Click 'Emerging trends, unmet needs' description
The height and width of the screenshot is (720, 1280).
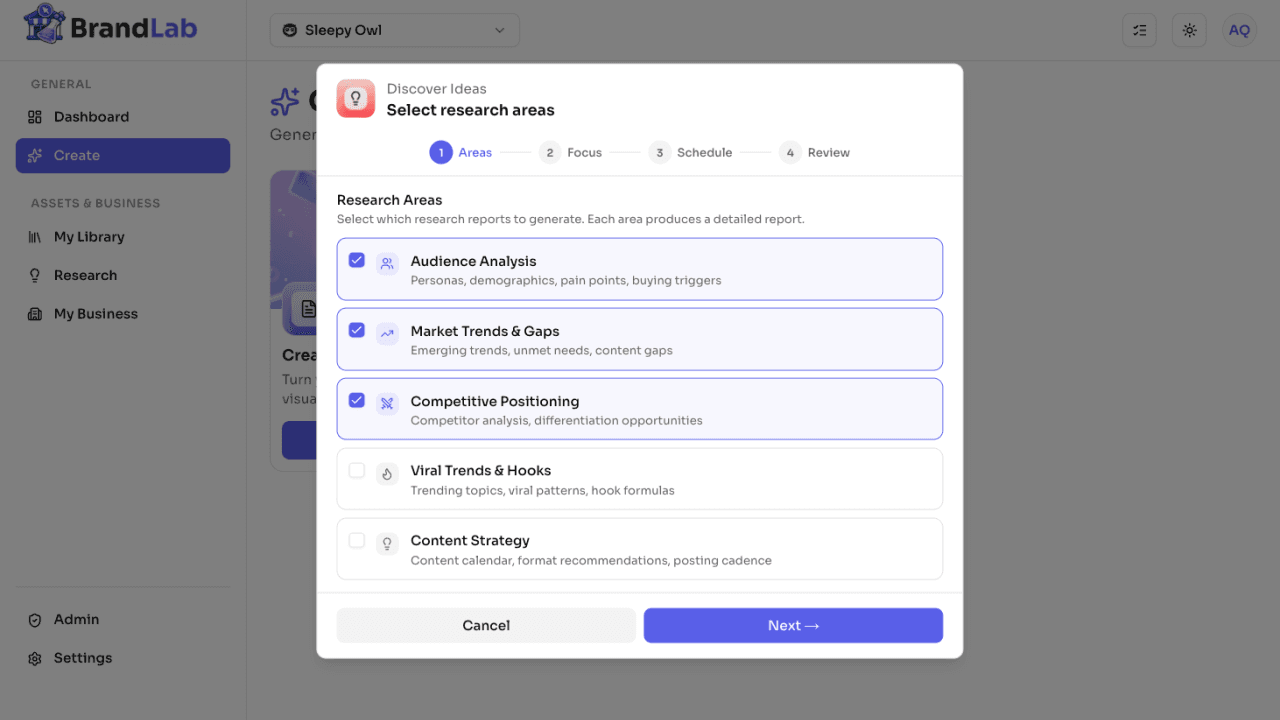click(x=542, y=351)
